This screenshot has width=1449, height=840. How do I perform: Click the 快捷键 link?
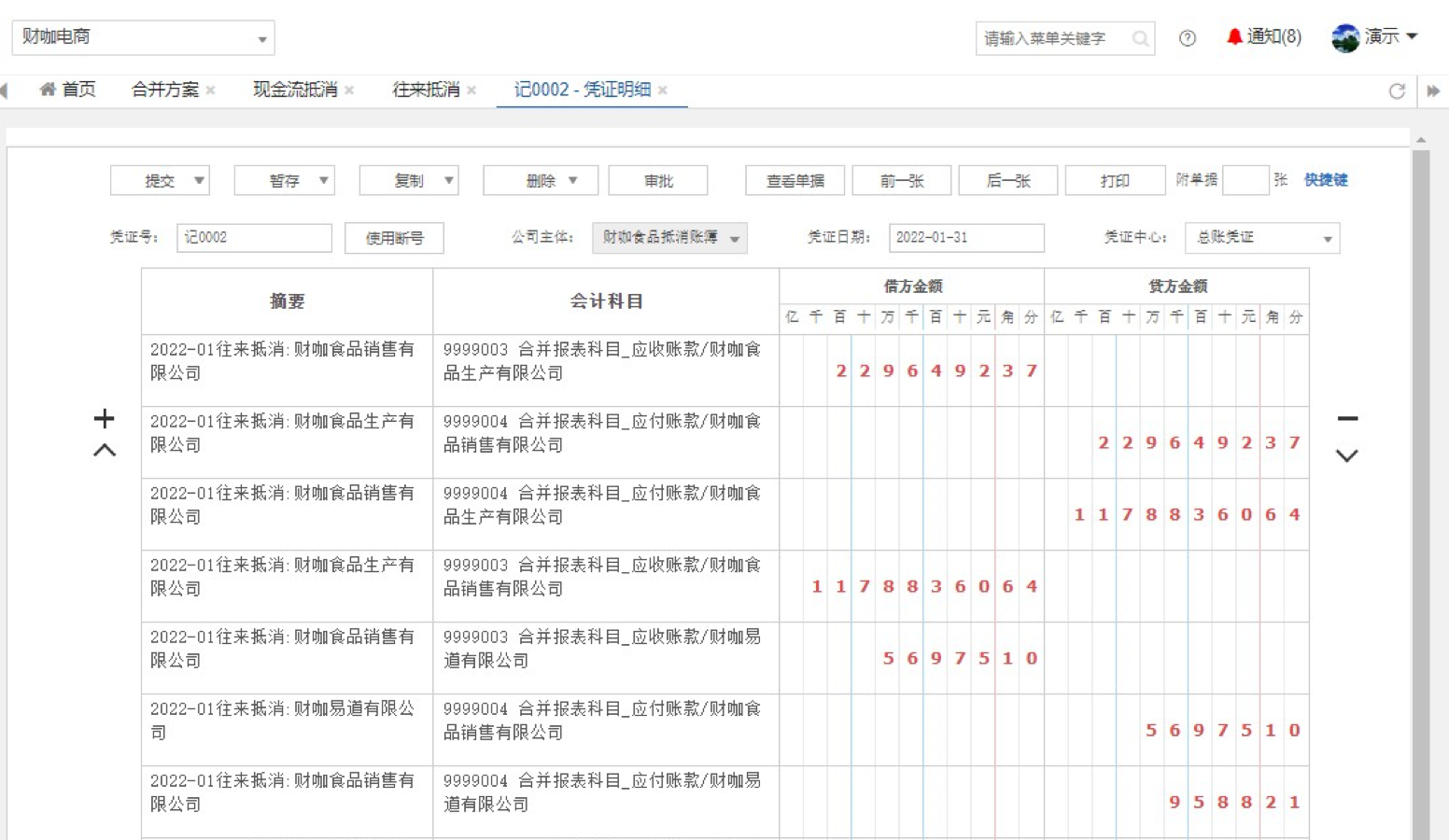[x=1325, y=180]
